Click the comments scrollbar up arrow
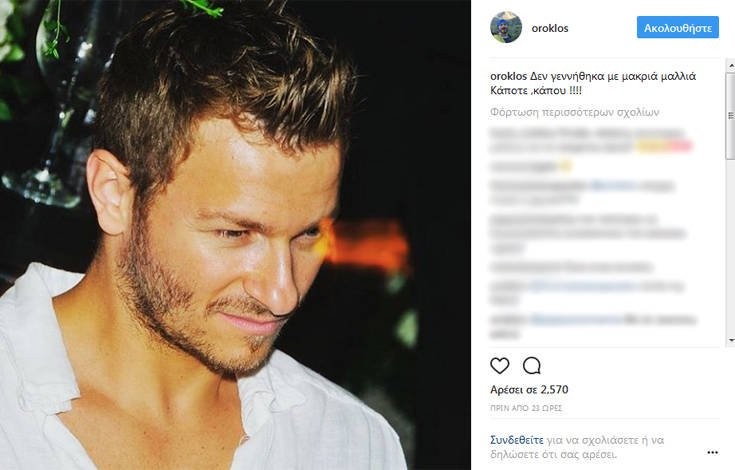The height and width of the screenshot is (470, 735). (x=730, y=66)
